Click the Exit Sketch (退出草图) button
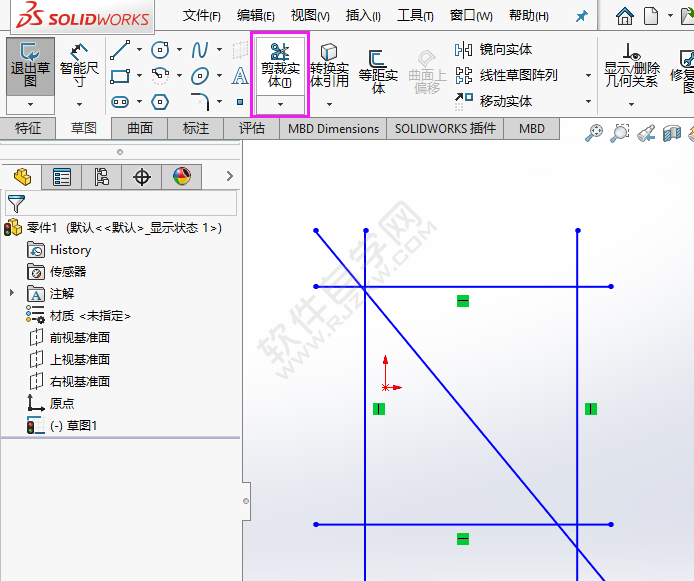 click(30, 66)
